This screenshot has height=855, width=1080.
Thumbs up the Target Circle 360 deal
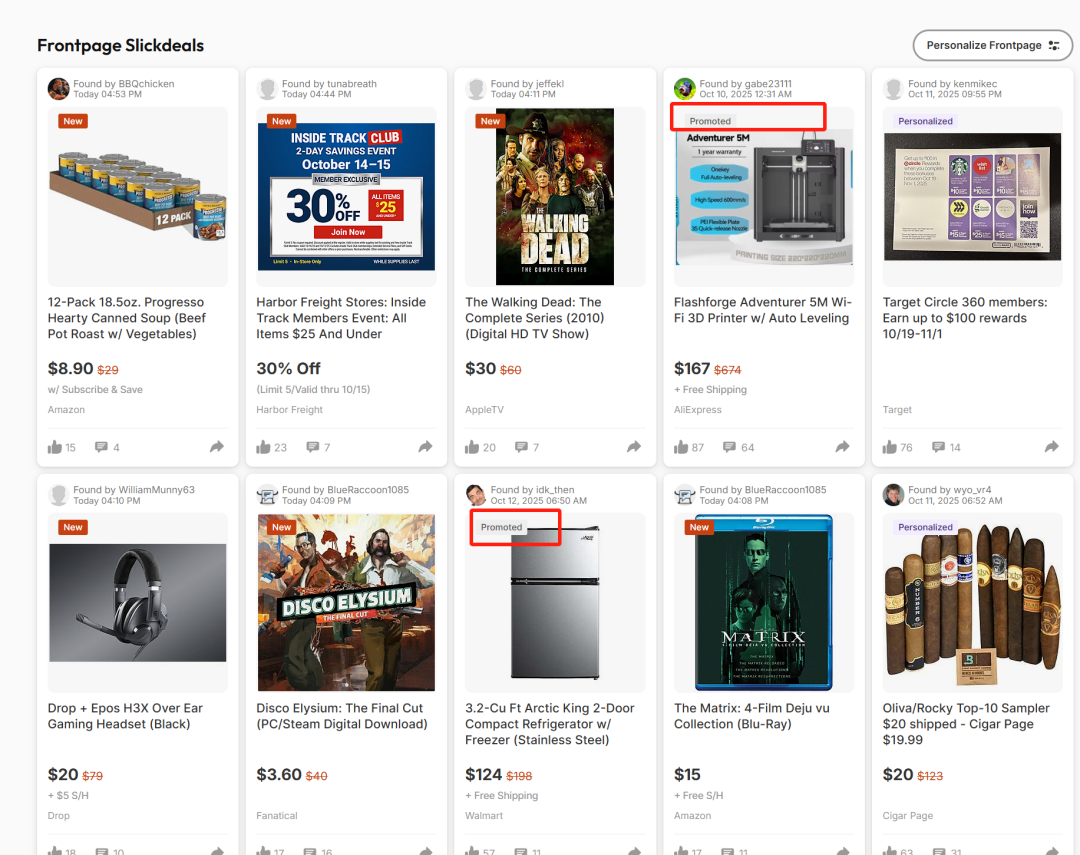889,447
